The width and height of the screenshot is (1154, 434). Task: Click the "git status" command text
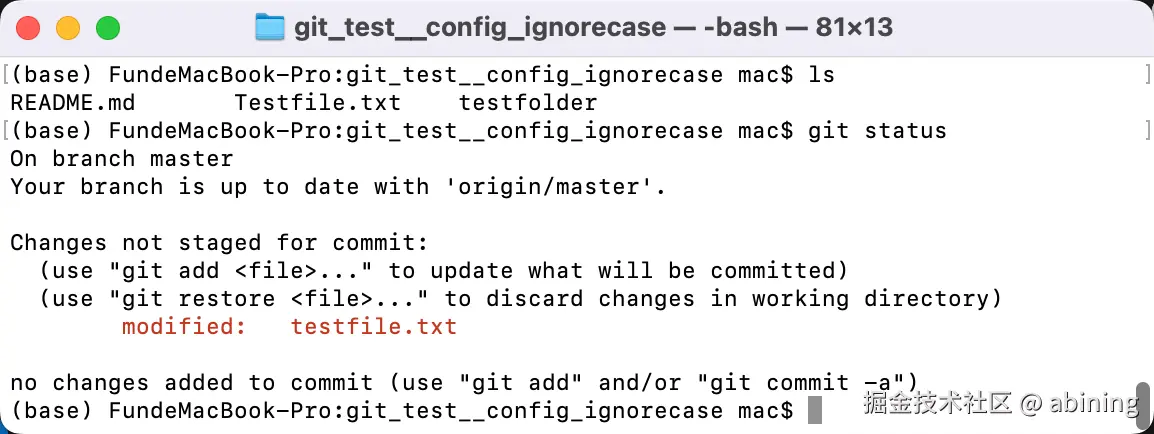(x=877, y=131)
